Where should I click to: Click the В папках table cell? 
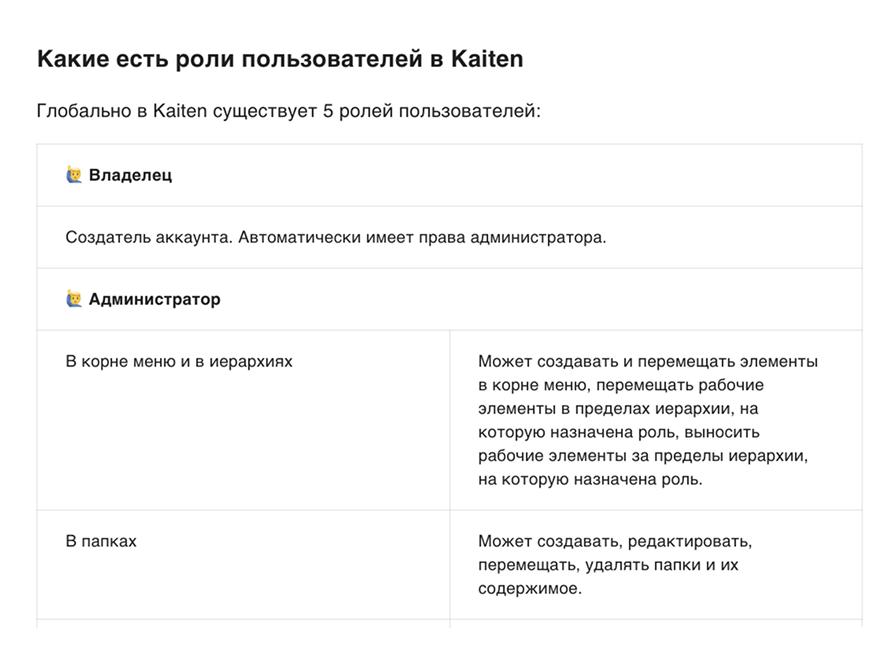243,564
